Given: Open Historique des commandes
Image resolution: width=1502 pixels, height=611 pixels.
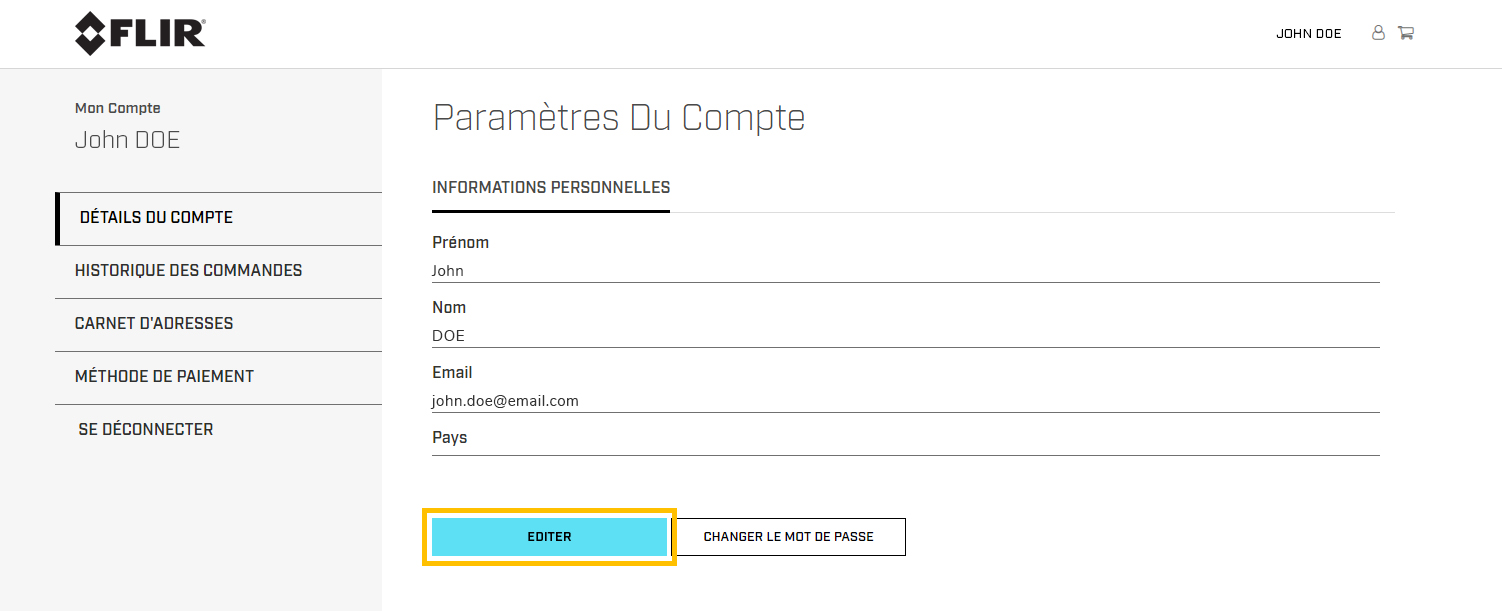Looking at the screenshot, I should point(188,271).
